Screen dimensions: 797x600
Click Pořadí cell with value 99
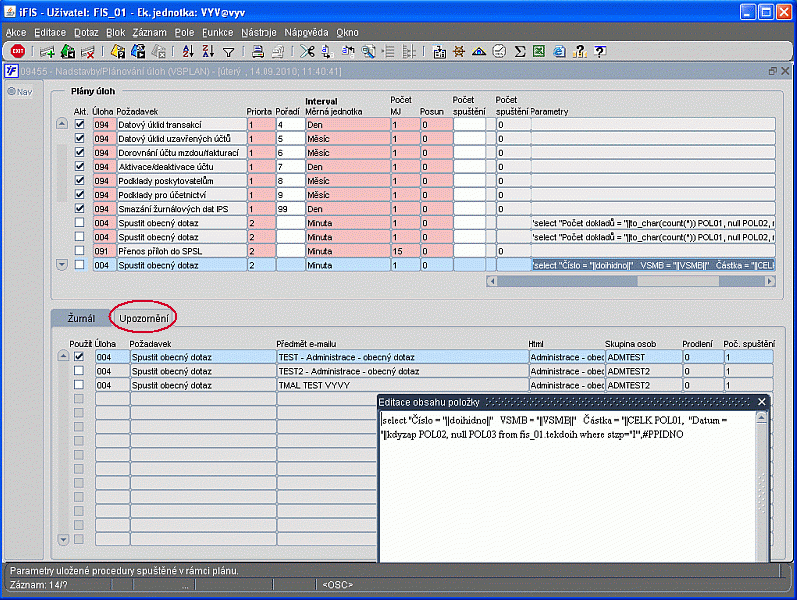tap(290, 208)
